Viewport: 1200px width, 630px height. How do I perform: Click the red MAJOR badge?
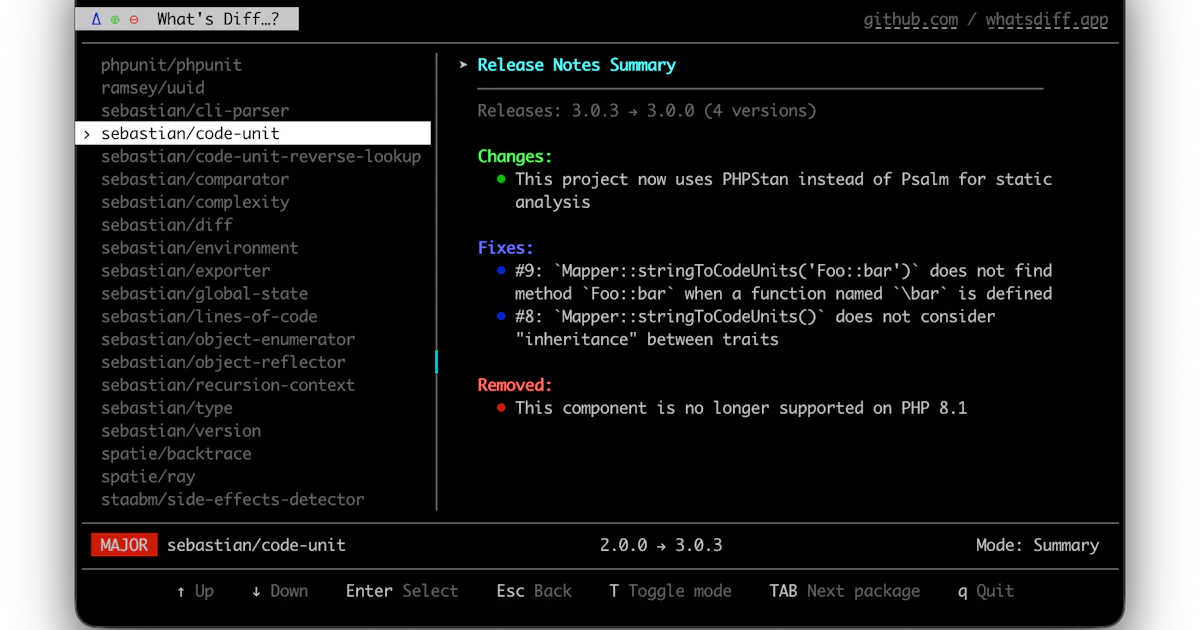tap(124, 545)
